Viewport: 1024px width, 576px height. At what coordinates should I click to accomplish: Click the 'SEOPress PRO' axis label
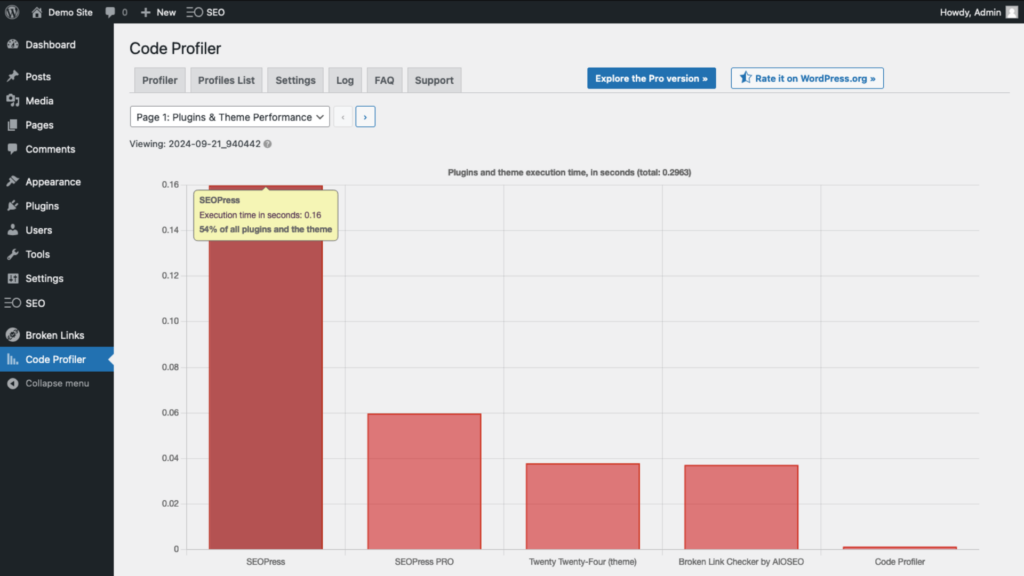[x=424, y=562]
